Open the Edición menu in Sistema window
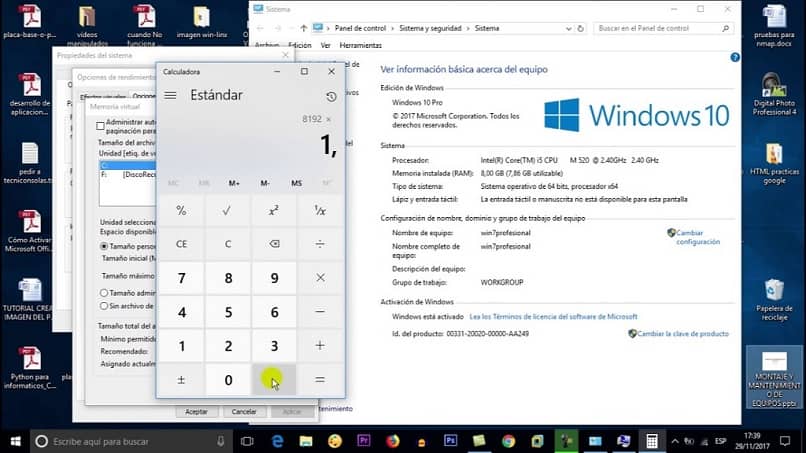 300,45
